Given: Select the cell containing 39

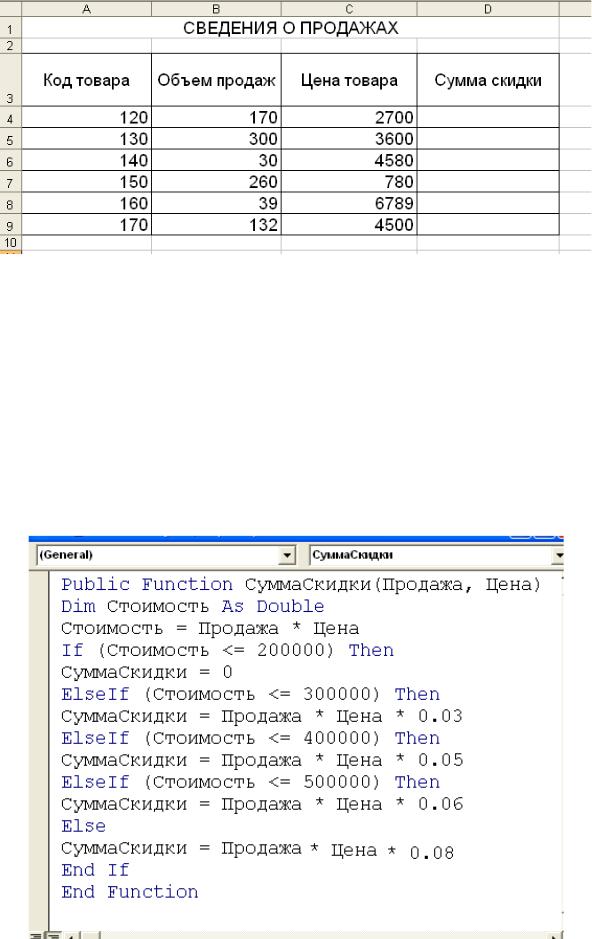Looking at the screenshot, I should pyautogui.click(x=216, y=204).
